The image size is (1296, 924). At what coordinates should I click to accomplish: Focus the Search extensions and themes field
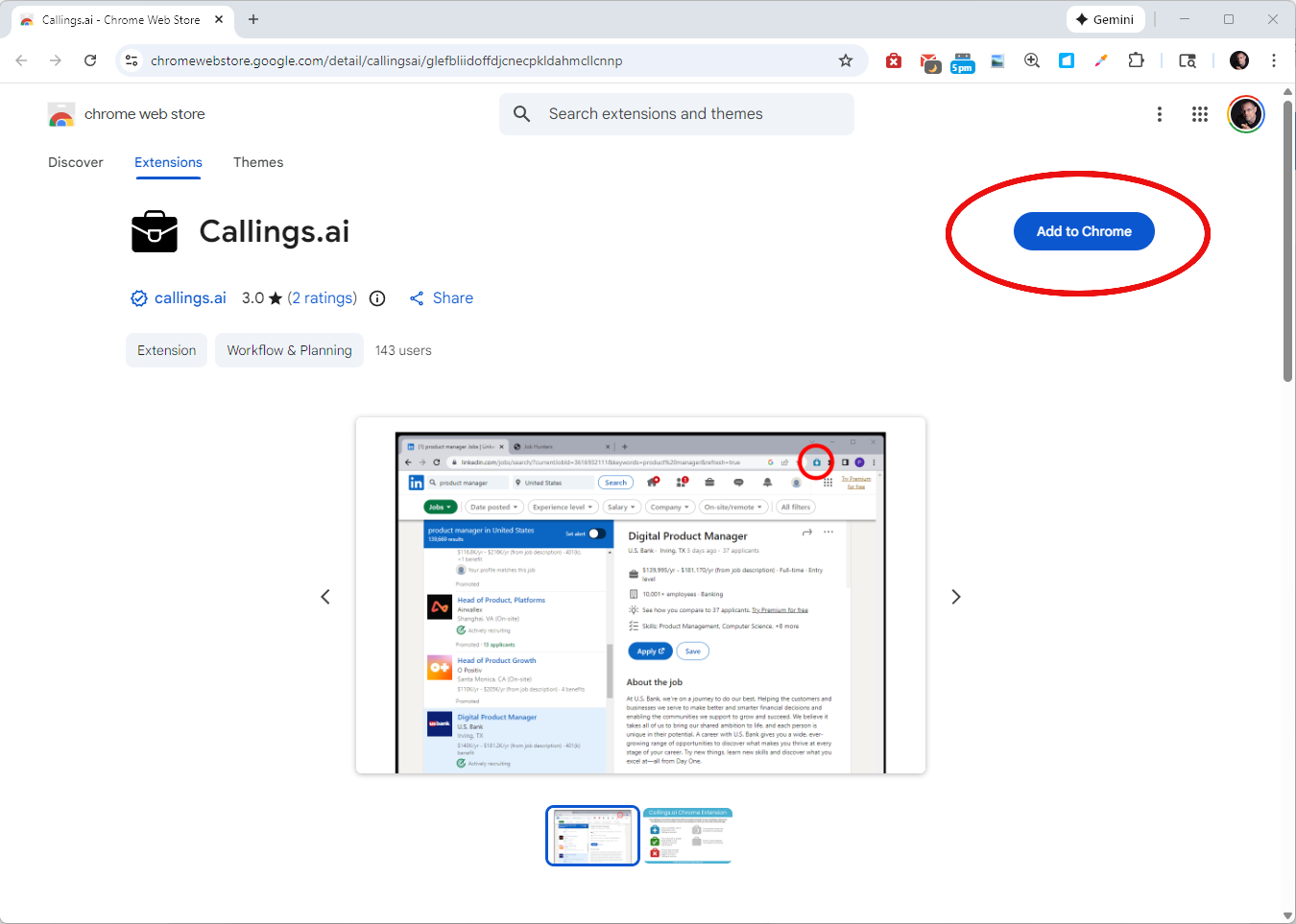677,114
